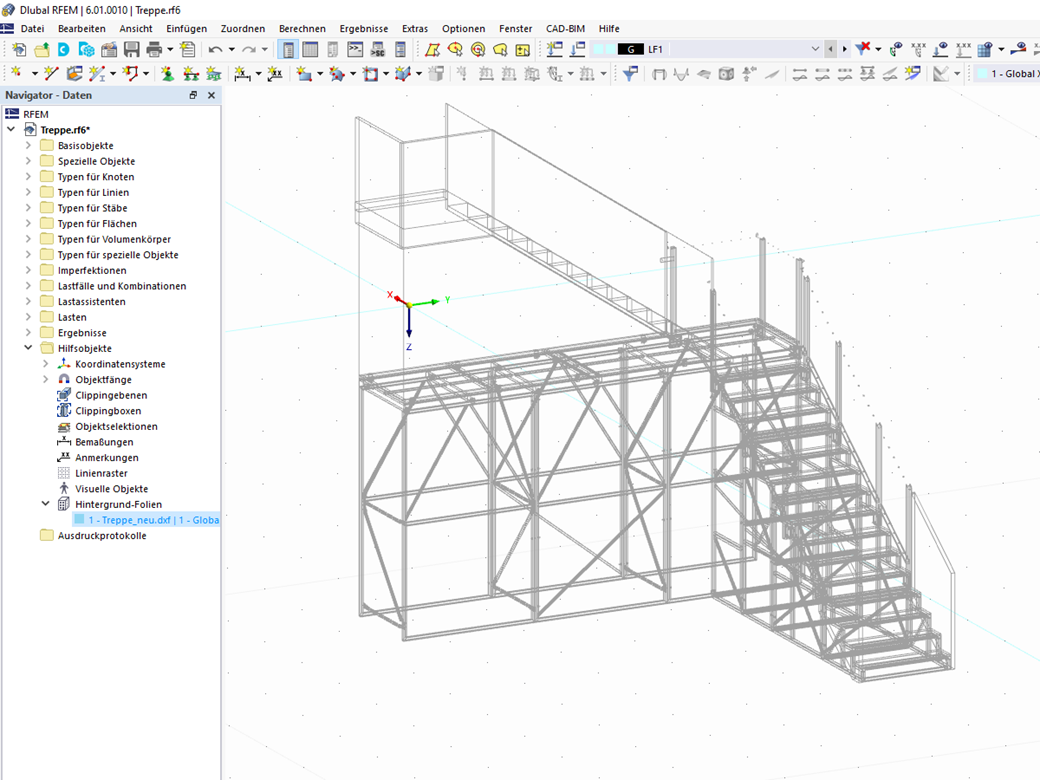Open the script manager SC icon
Image resolution: width=1040 pixels, height=780 pixels.
(x=377, y=49)
